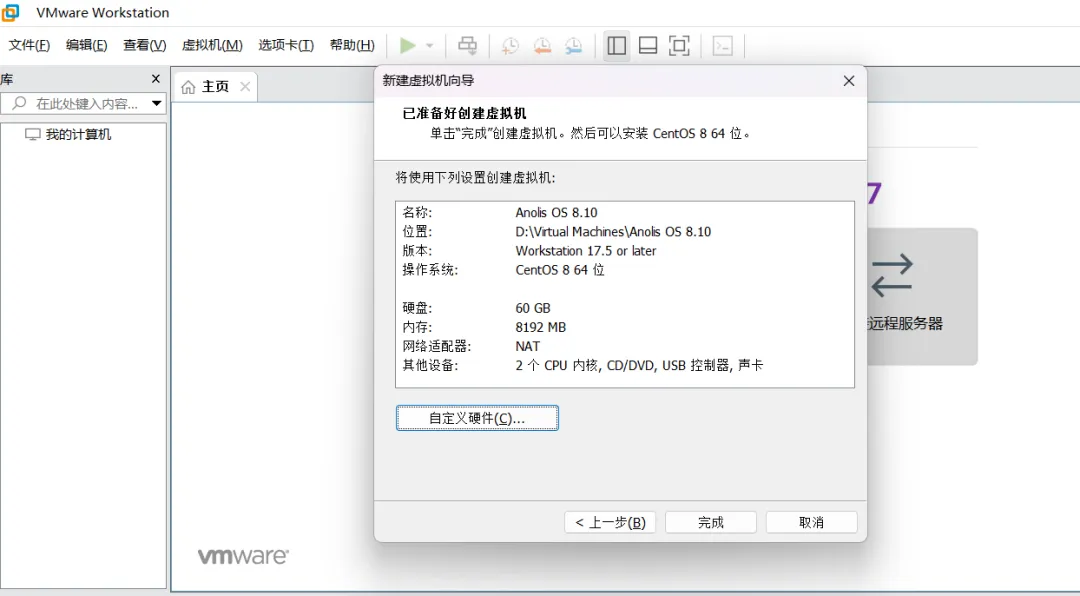Click the take snapshot clock icon
This screenshot has height=596, width=1080.
[x=510, y=46]
